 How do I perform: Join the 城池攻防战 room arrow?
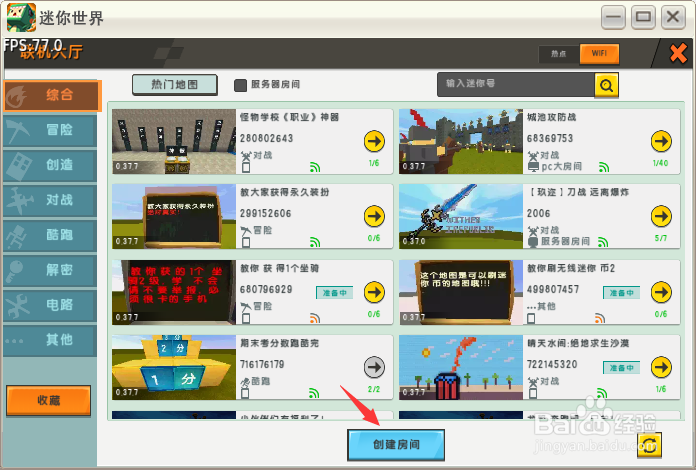(661, 141)
